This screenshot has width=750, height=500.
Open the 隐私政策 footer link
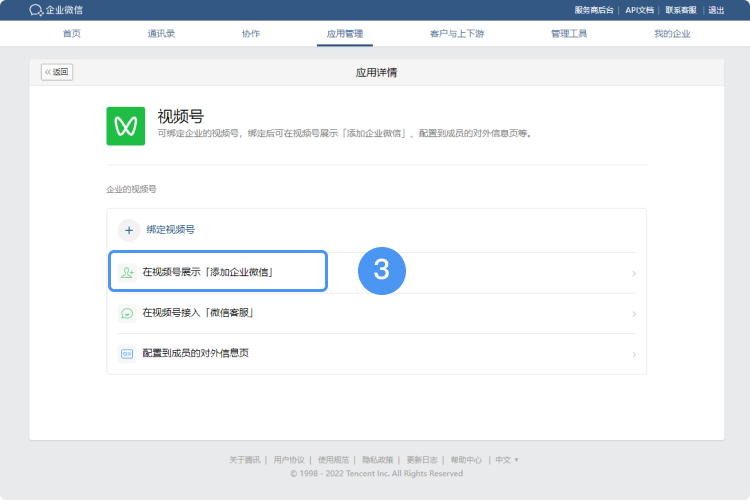click(379, 460)
